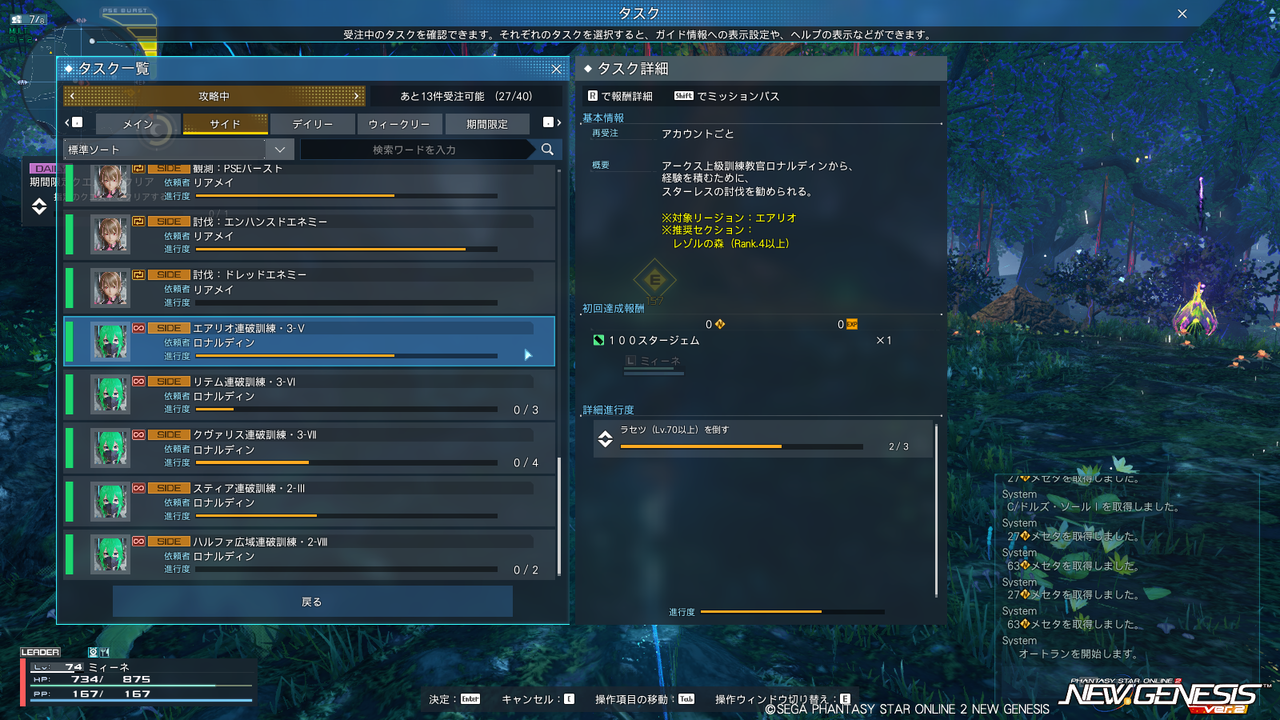Viewport: 1280px width, 720px height.
Task: Click ロナルディン portrait on ハルファ広域連破訓練 task
Action: point(110,555)
